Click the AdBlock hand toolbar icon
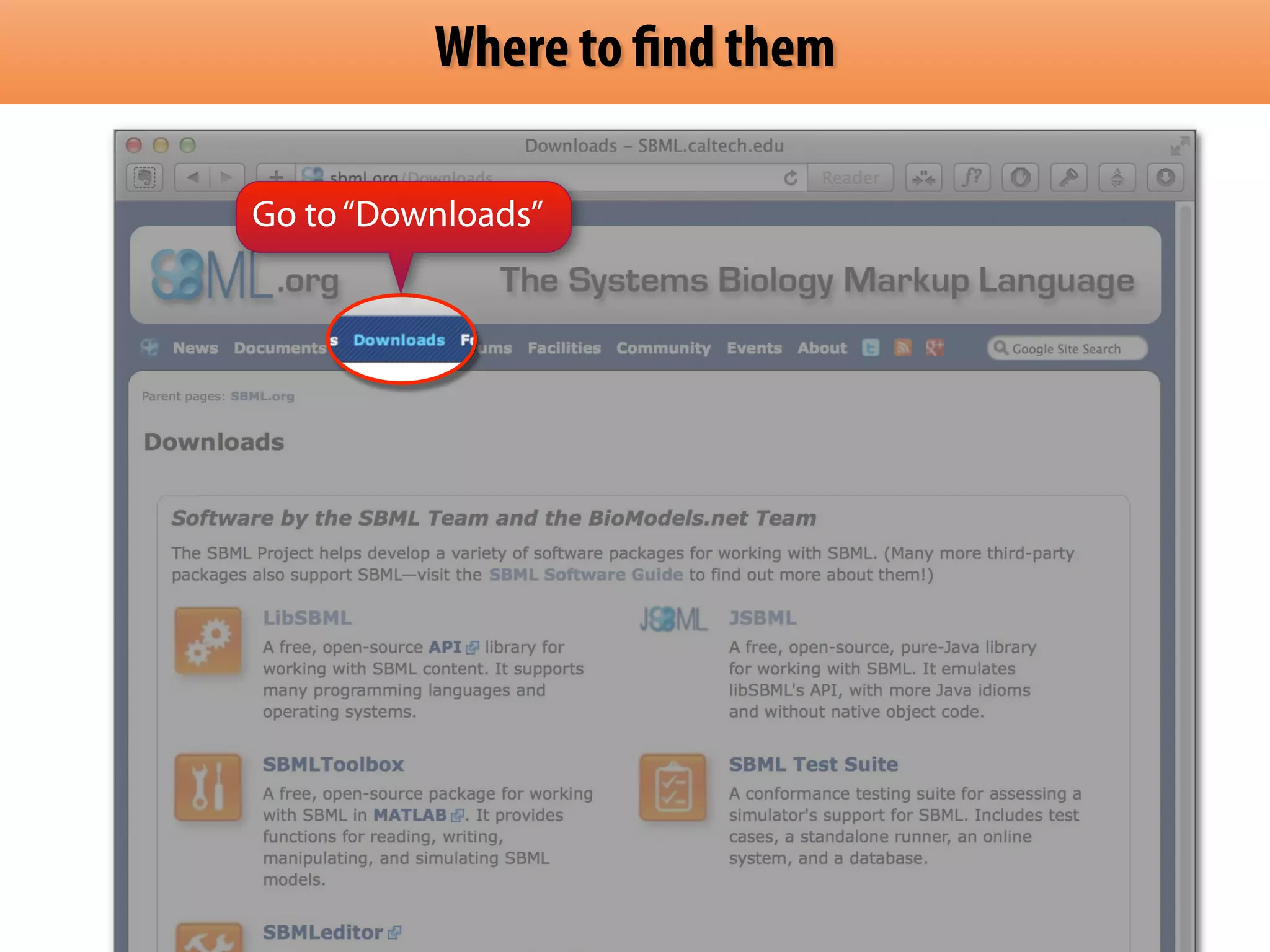The height and width of the screenshot is (952, 1270). (x=1020, y=178)
